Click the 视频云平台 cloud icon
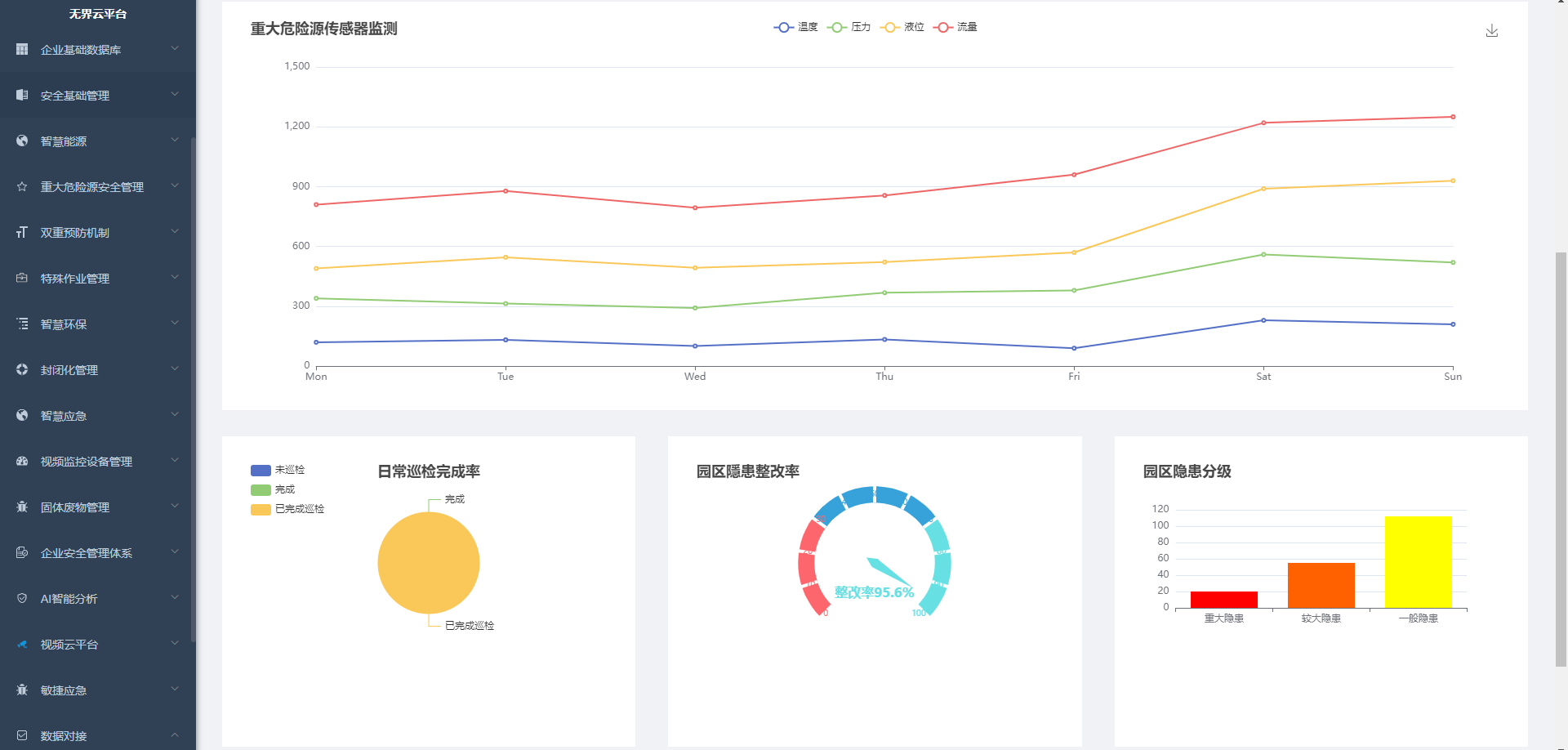Image resolution: width=1568 pixels, height=750 pixels. point(22,644)
